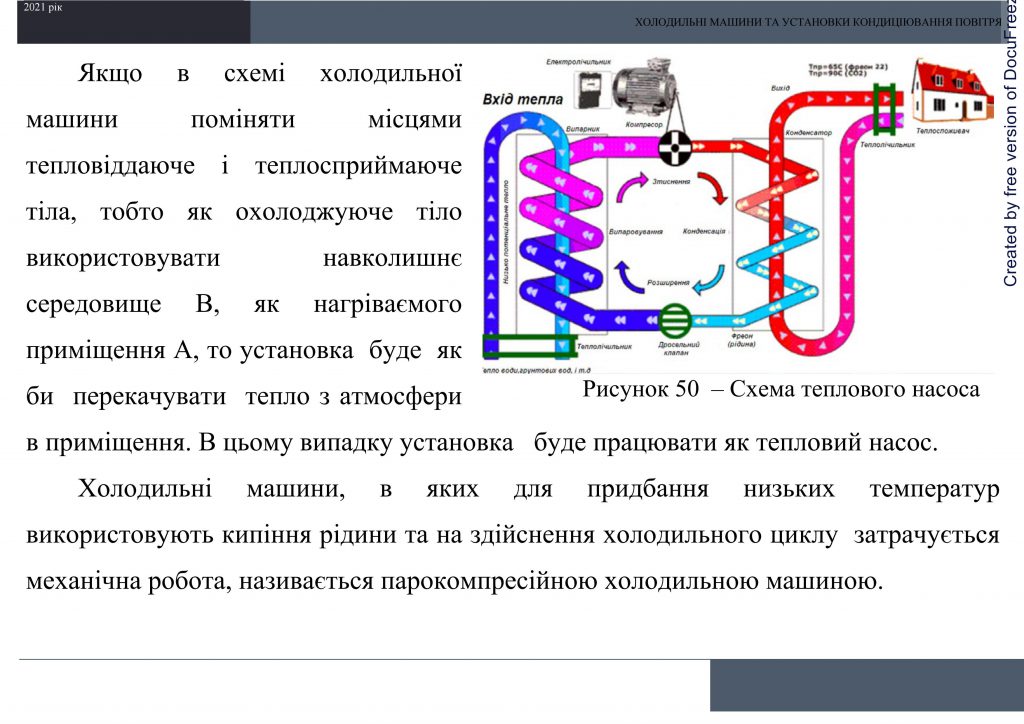1024x724 pixels.
Task: Select the black four-way valve icon
Action: point(674,146)
